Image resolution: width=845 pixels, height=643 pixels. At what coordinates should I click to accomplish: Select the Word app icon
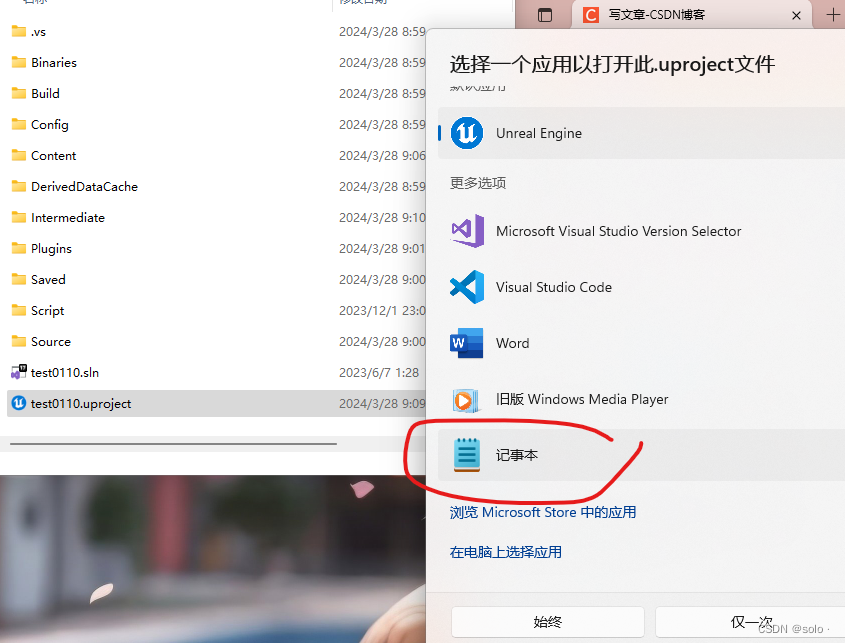point(467,343)
